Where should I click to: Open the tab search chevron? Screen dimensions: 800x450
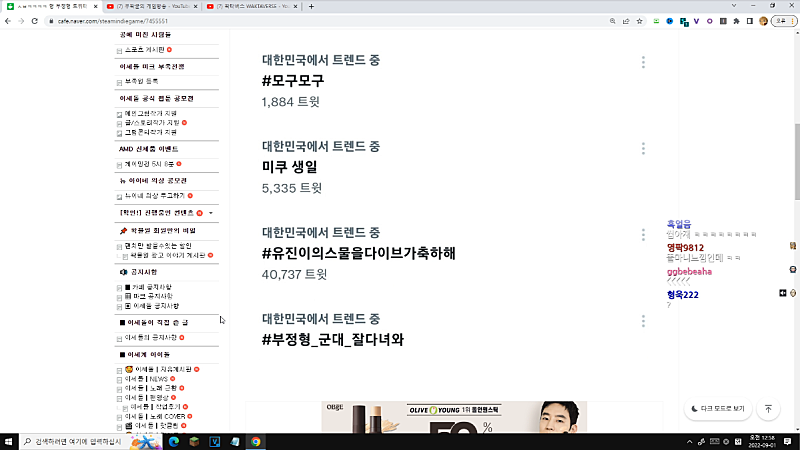tap(734, 6)
